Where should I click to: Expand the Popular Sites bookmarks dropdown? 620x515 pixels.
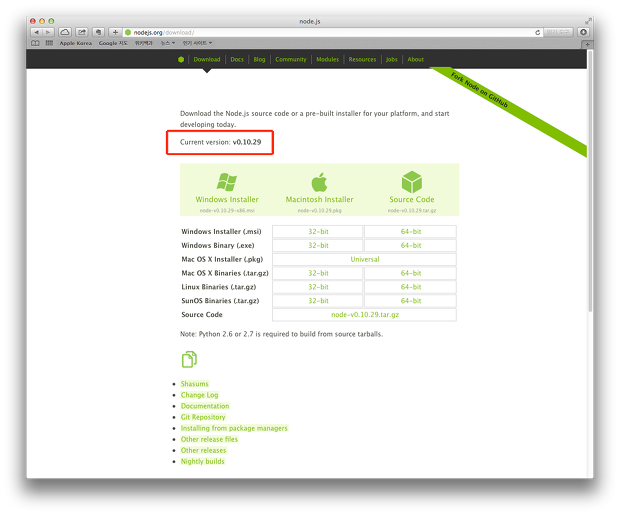click(x=197, y=43)
